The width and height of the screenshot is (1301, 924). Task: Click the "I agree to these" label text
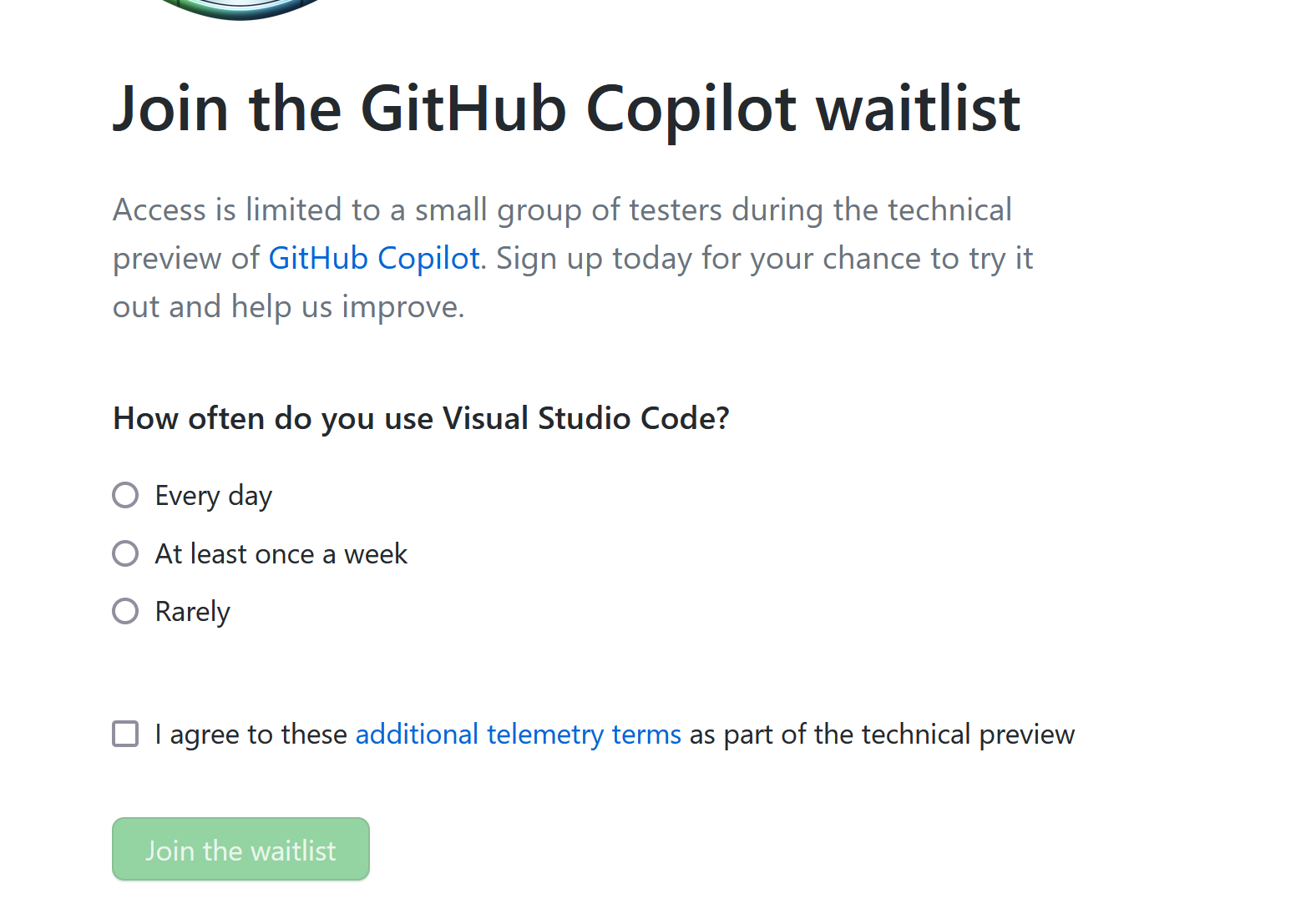(x=251, y=735)
